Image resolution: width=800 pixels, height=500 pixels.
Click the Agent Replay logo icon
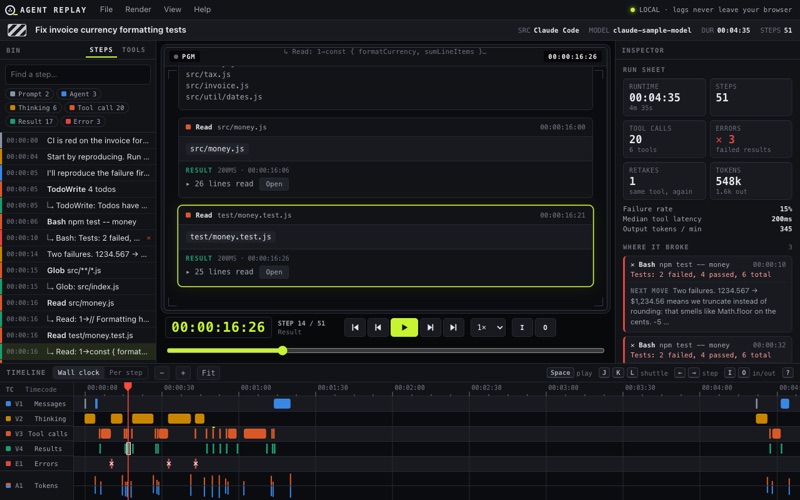(10, 10)
